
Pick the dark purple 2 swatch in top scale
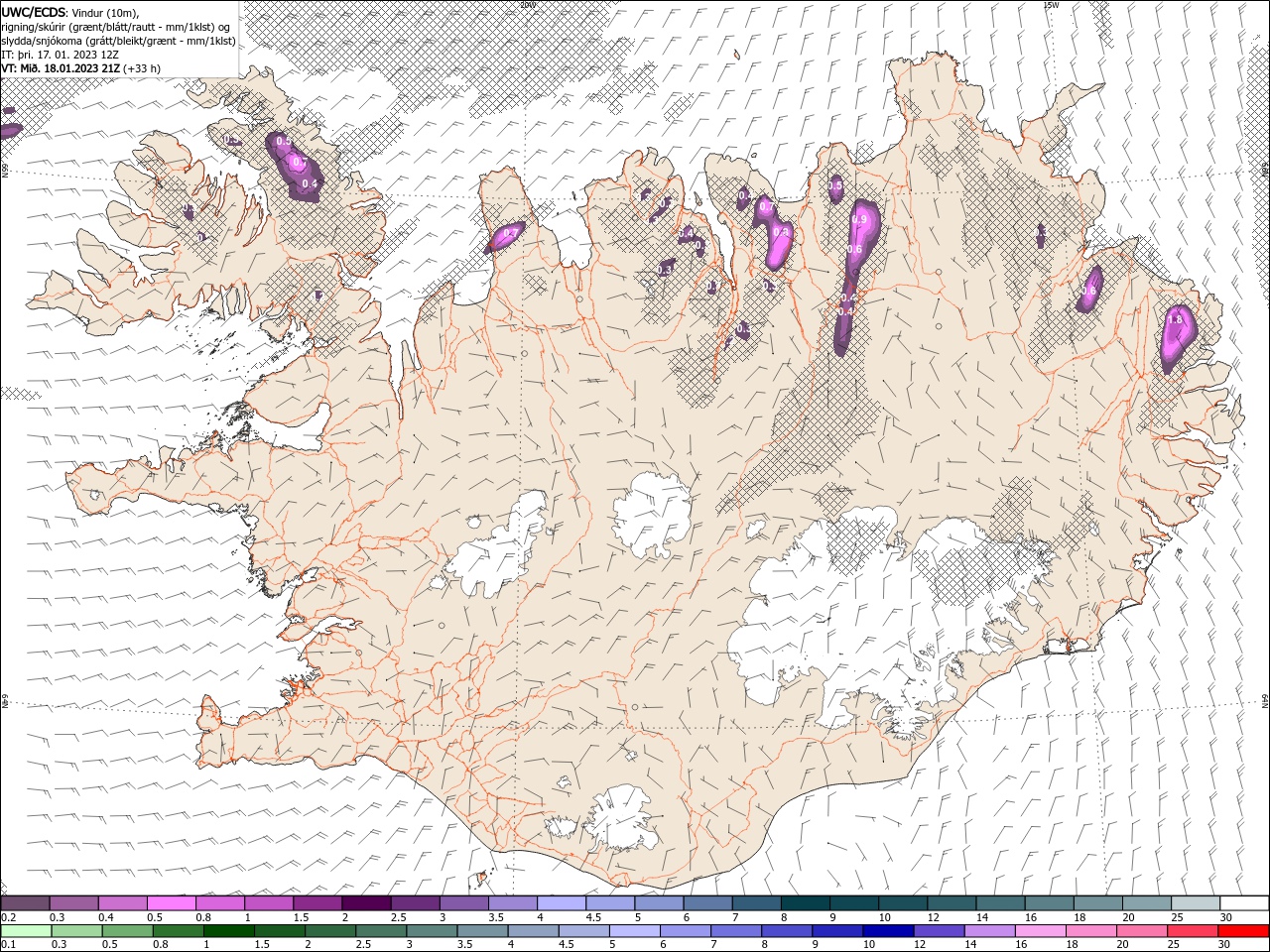point(365,903)
